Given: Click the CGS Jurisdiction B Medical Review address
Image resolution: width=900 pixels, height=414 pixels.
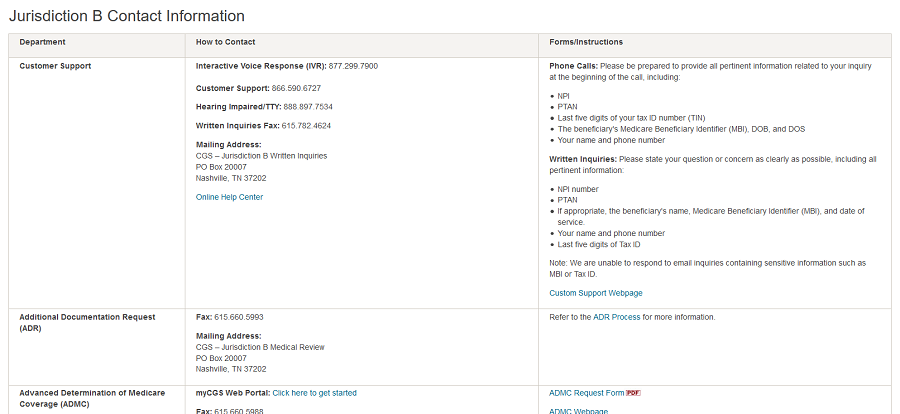Looking at the screenshot, I should [x=260, y=347].
